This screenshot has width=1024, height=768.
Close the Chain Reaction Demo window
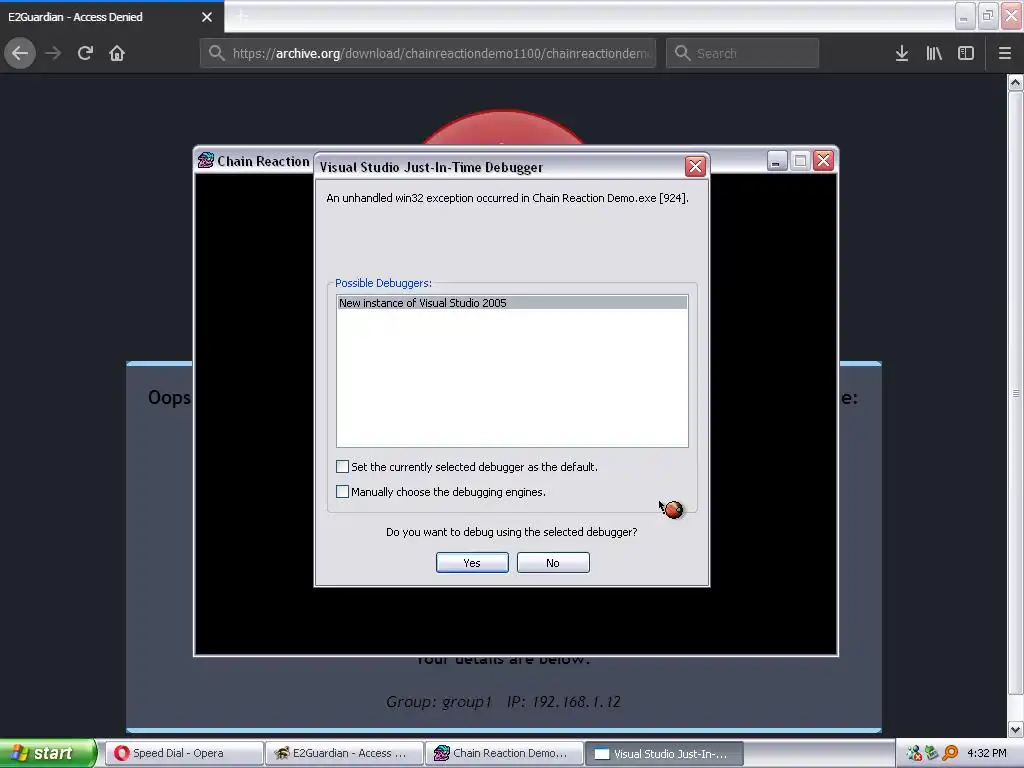tap(823, 160)
